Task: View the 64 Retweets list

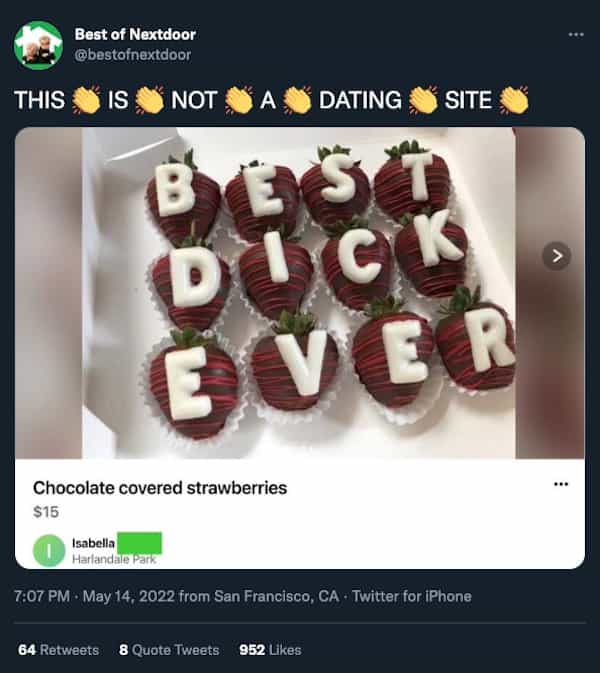Action: [59, 650]
